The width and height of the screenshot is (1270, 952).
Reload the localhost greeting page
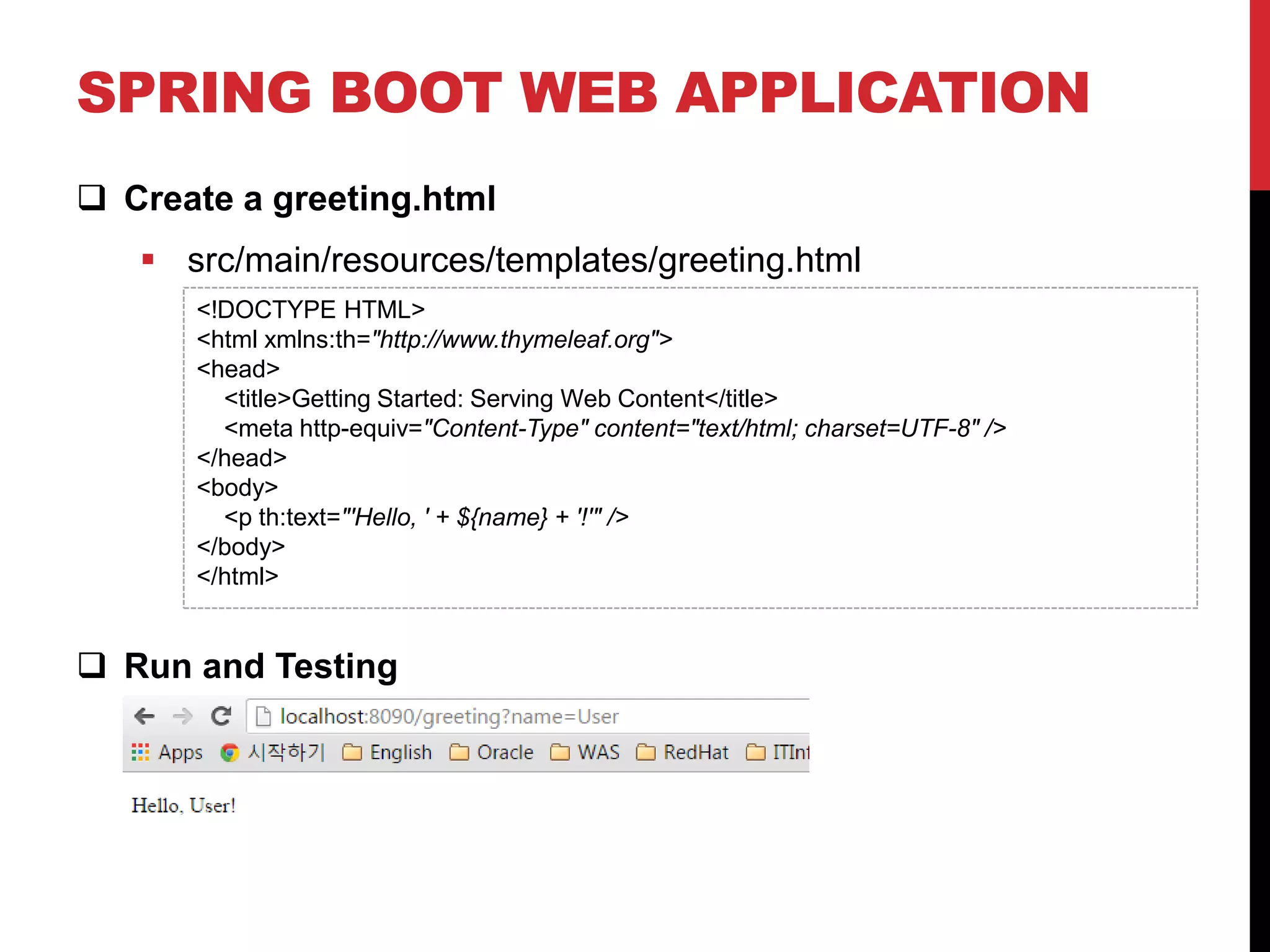pyautogui.click(x=221, y=716)
